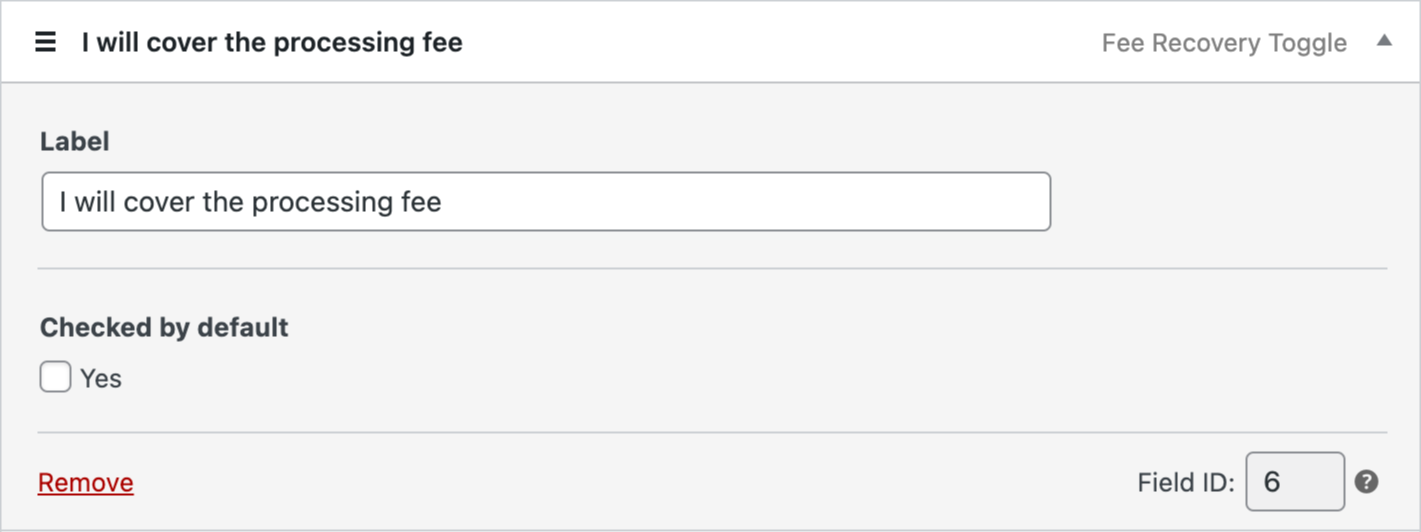Click the word 'cover' in the header title

click(x=182, y=43)
